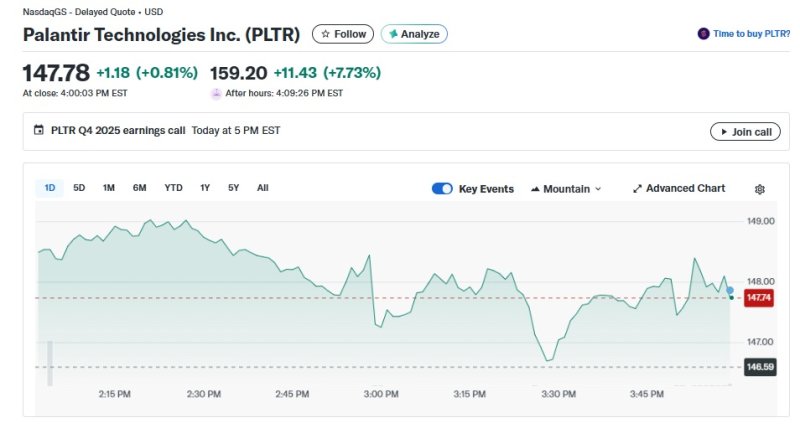Click the sparkle icon in Analyze button

393,34
